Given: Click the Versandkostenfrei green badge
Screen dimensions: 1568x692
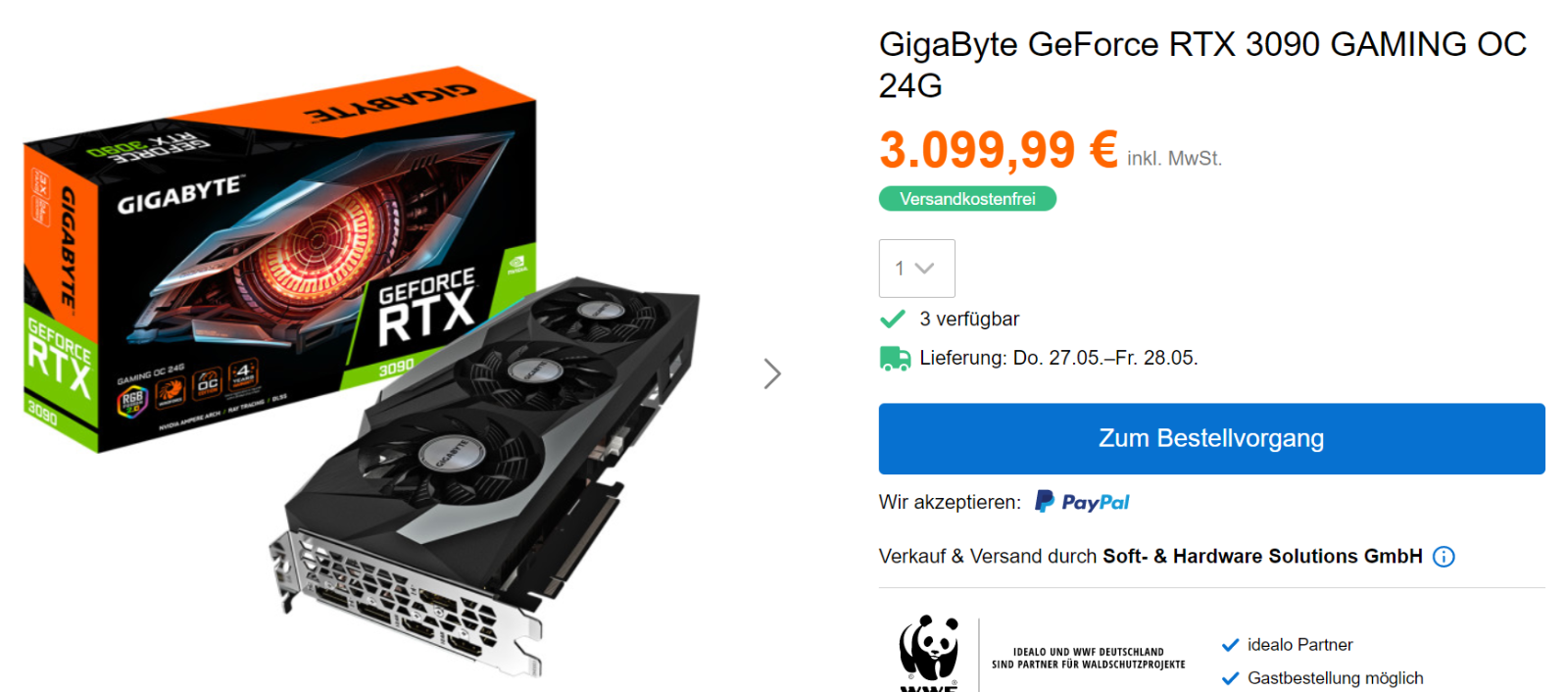Looking at the screenshot, I should [x=967, y=199].
